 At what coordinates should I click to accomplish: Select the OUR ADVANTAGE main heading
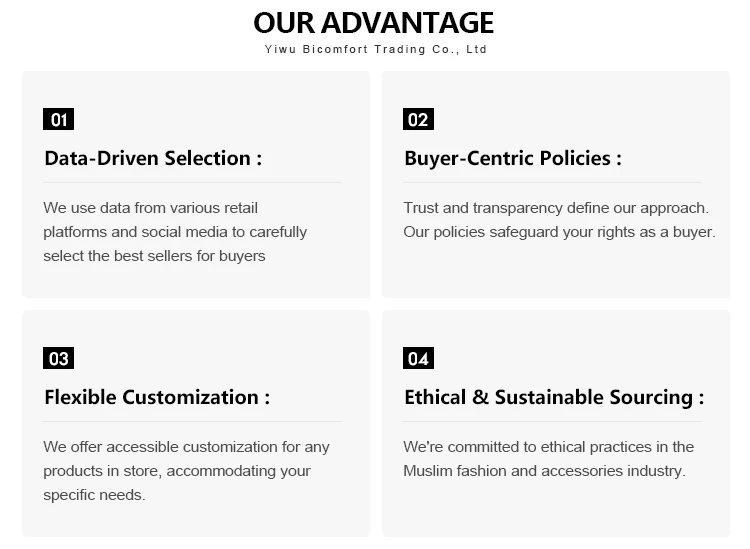tap(374, 22)
